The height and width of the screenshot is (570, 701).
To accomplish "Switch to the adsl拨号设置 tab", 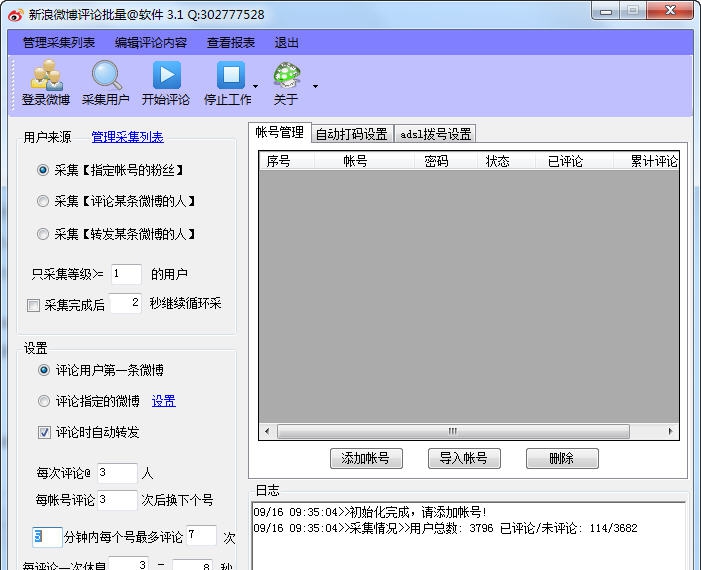I will tap(435, 134).
